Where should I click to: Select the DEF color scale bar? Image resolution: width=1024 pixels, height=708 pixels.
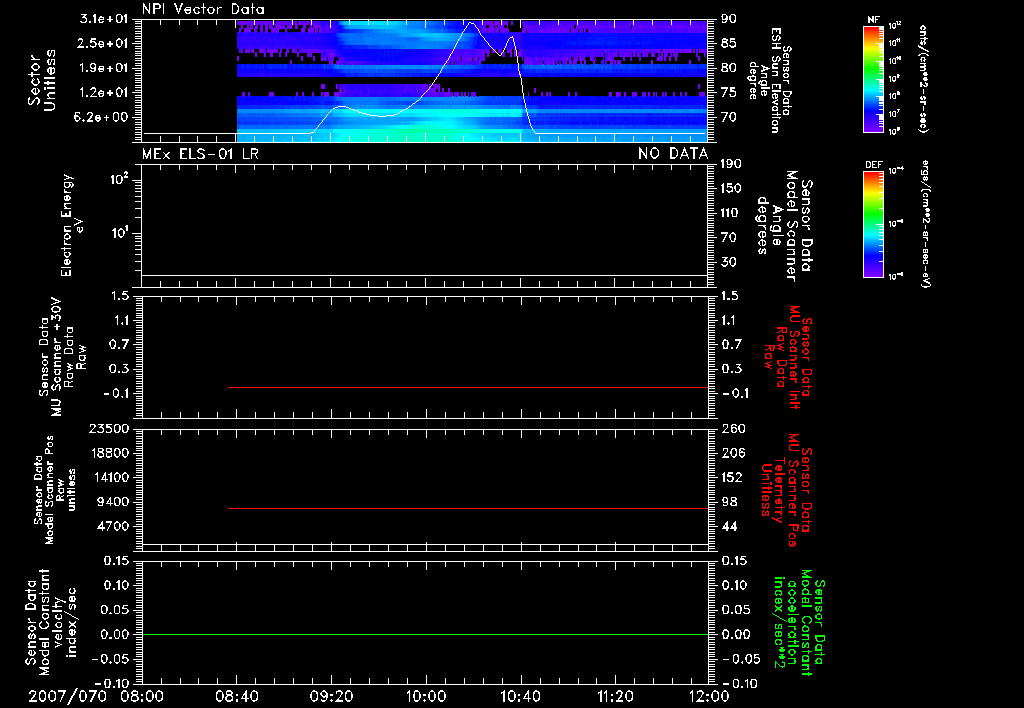coord(874,225)
